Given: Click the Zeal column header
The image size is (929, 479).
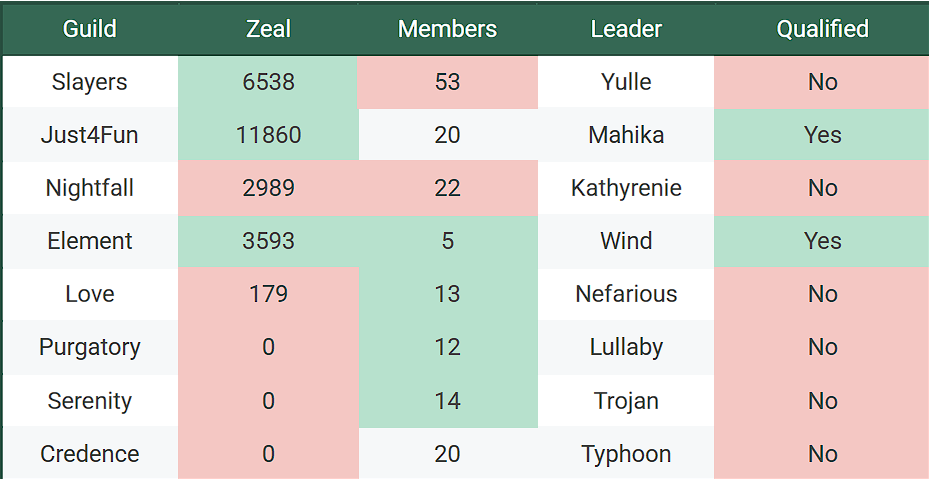Looking at the screenshot, I should point(268,29).
